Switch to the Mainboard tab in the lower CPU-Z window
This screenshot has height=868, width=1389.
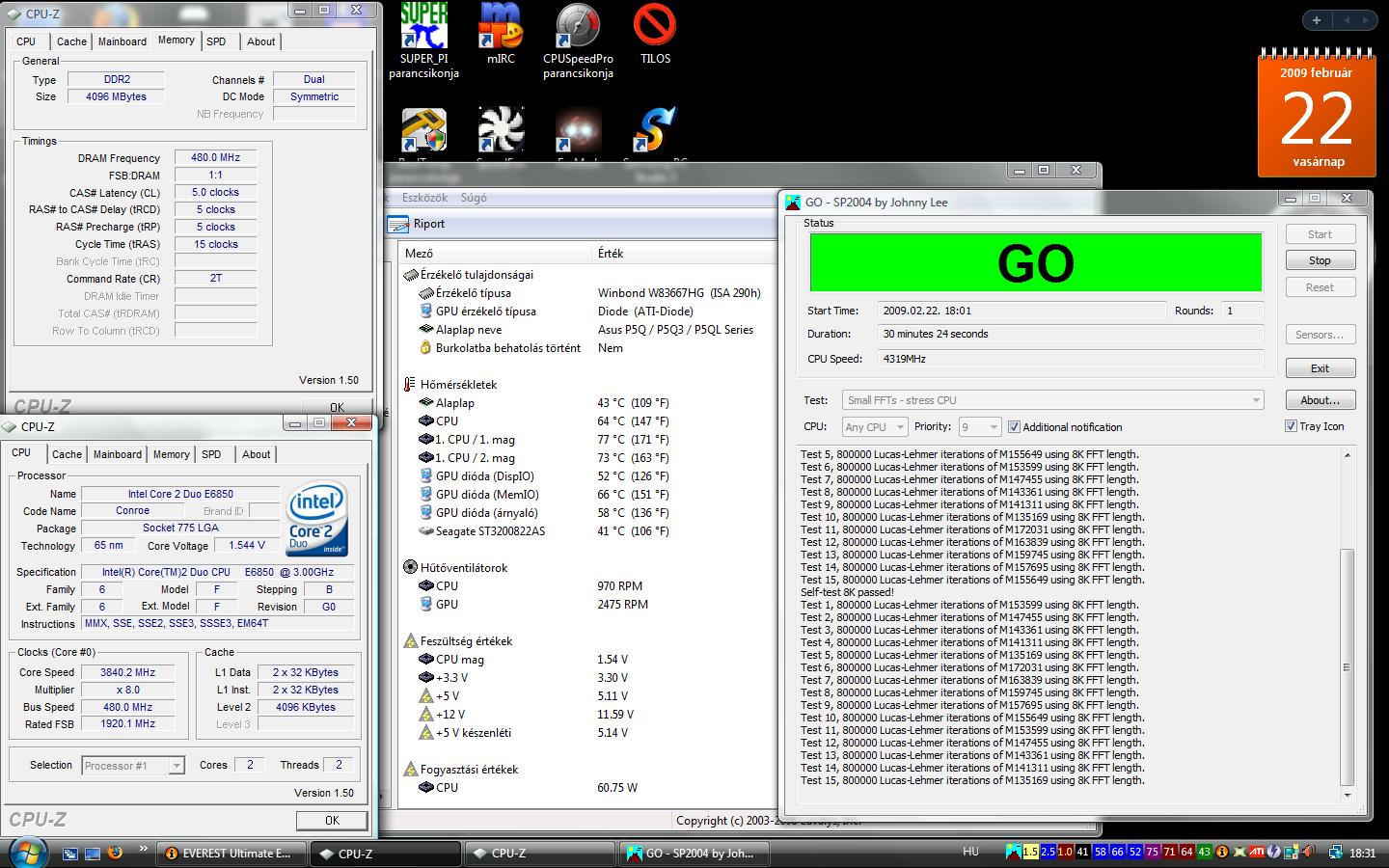118,454
